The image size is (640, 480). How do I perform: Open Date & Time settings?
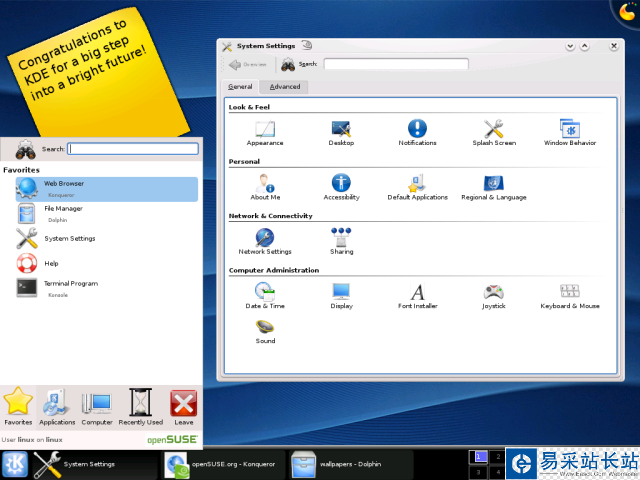(x=265, y=294)
